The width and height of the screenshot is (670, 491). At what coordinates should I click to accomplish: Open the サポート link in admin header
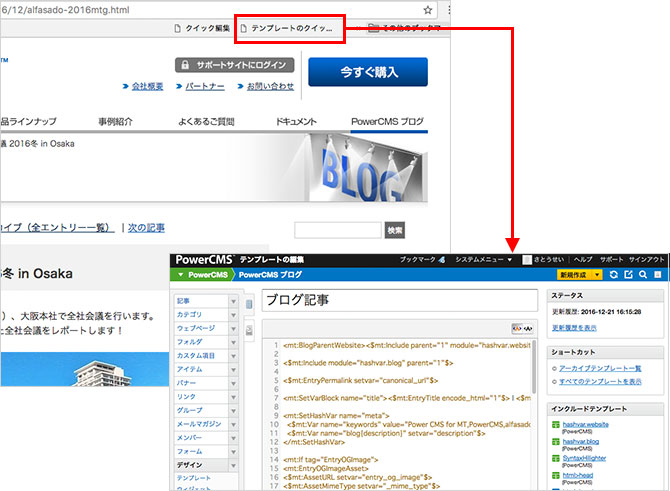tap(611, 259)
